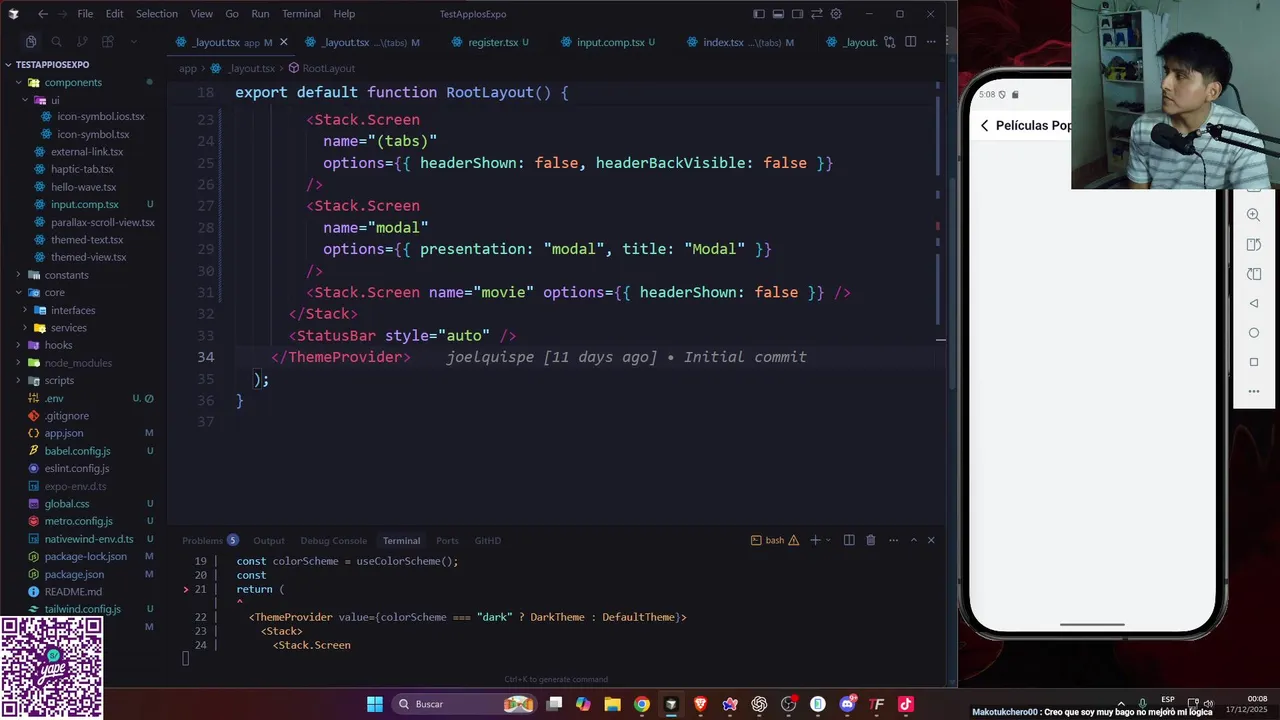Go forward with the navigation arrow

click(62, 14)
